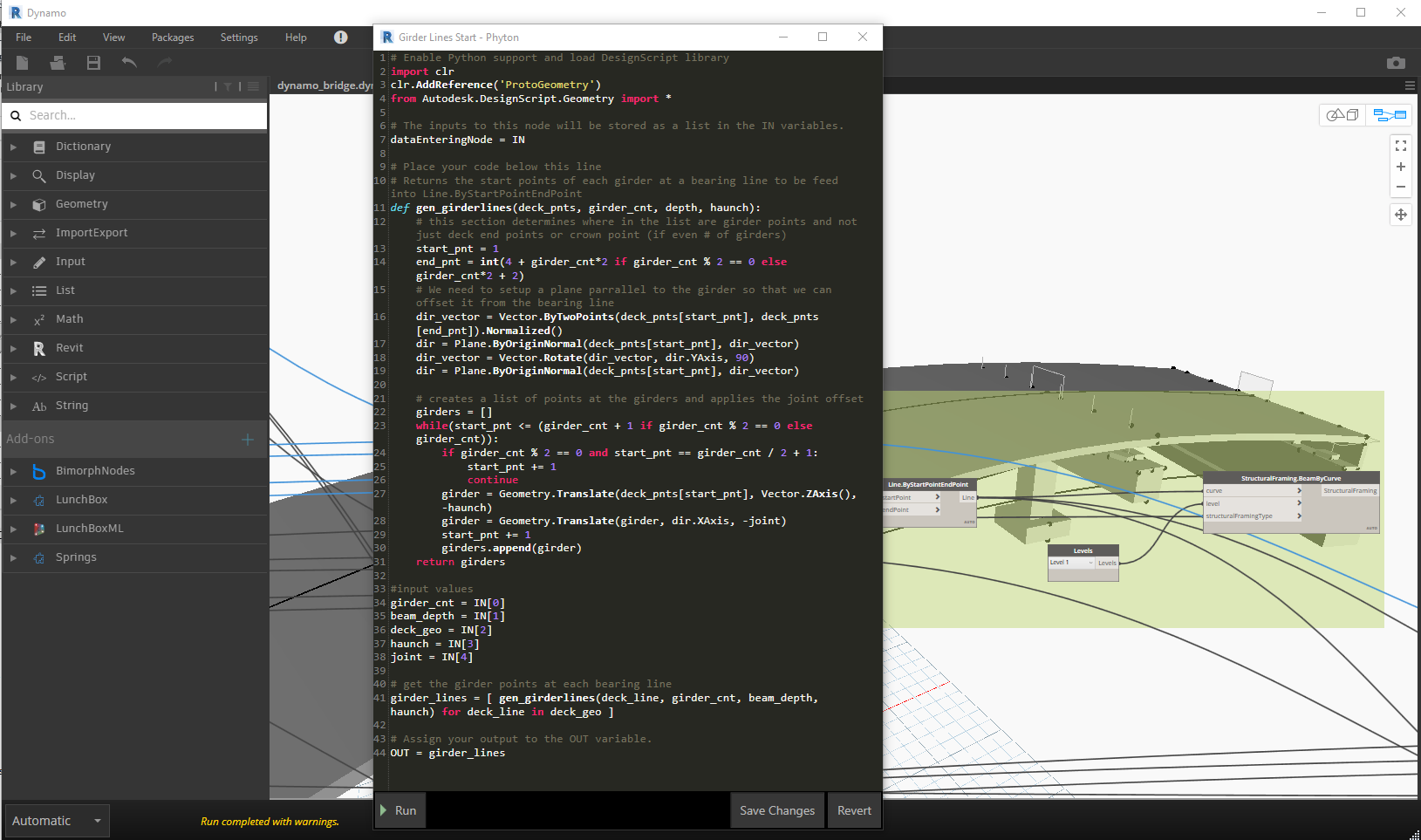Open the File menu
This screenshot has width=1421, height=840.
point(24,38)
